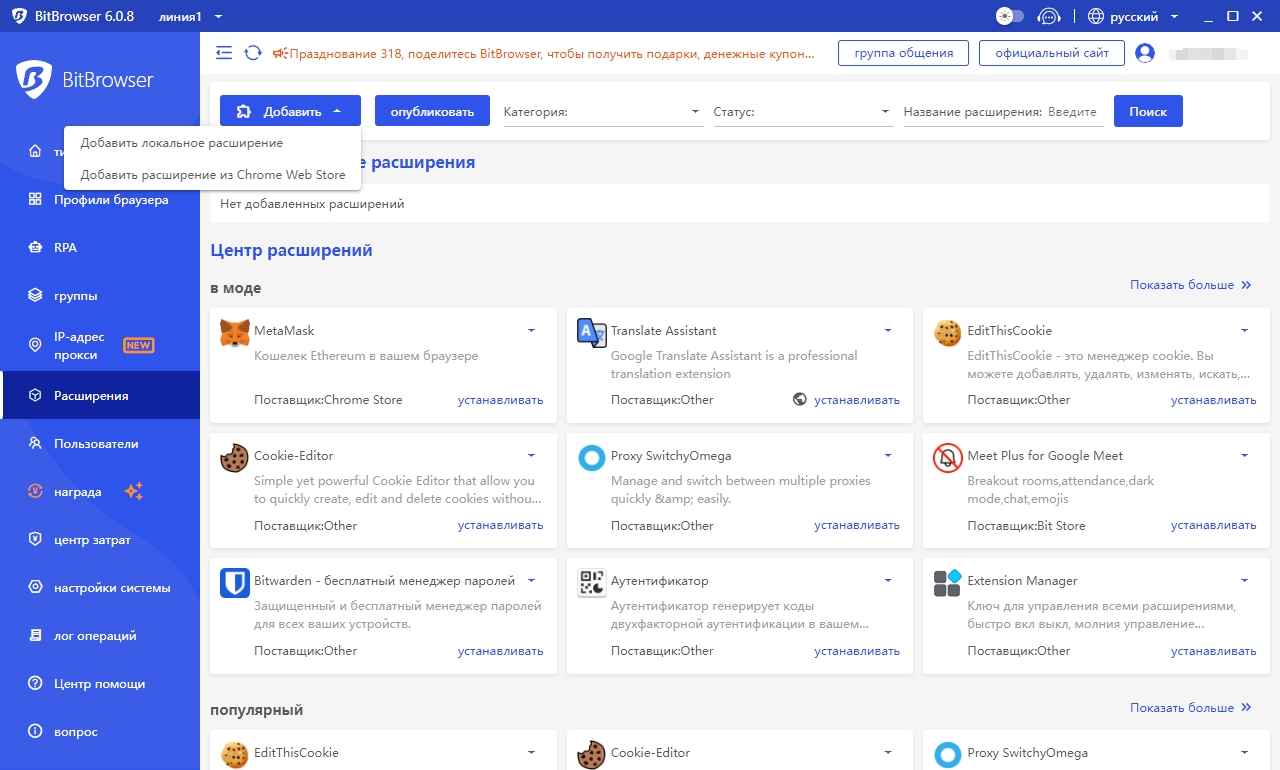Choose Добавить расширение из Chrome Web Store
This screenshot has height=770, width=1280.
click(x=212, y=175)
